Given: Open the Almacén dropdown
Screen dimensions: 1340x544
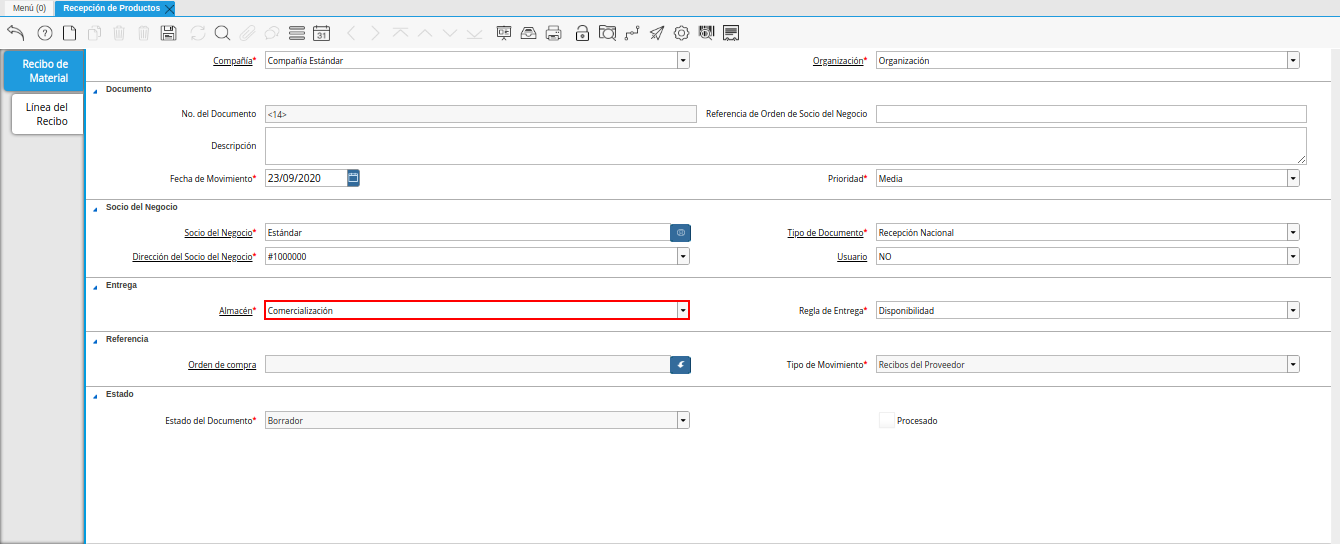Looking at the screenshot, I should coord(683,311).
